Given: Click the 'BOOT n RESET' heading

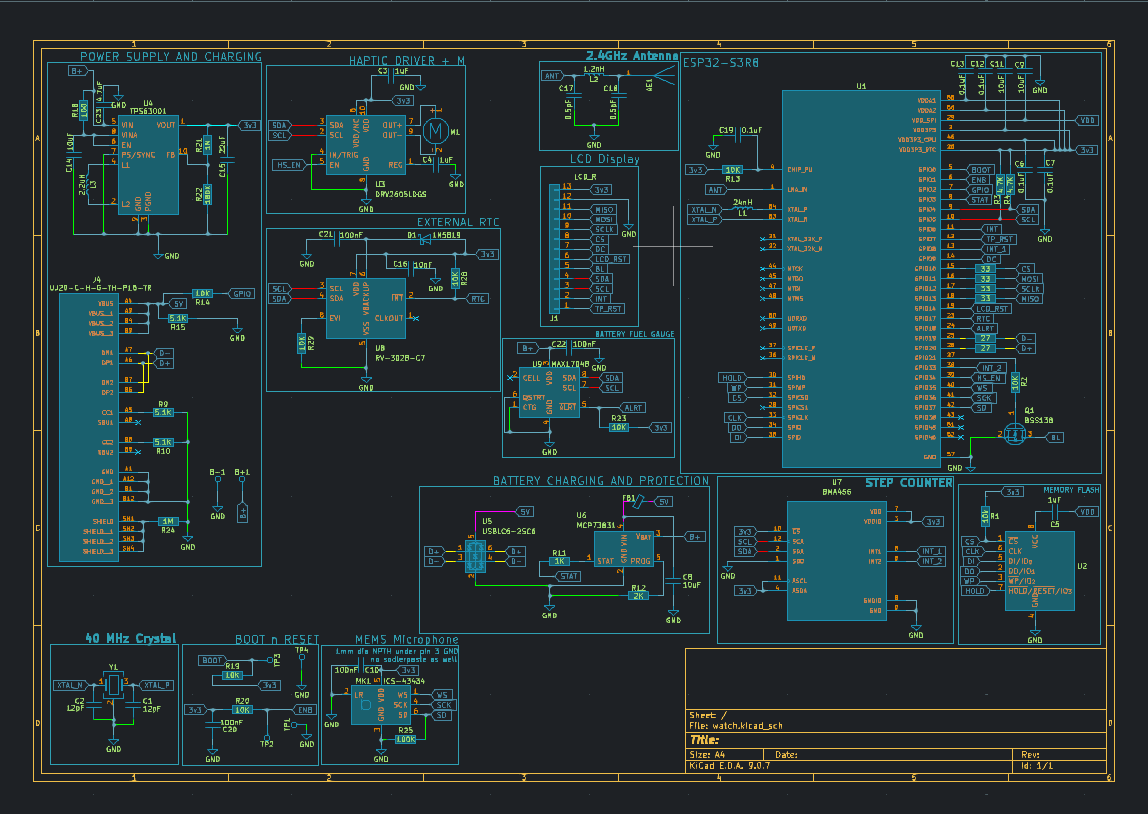Looking at the screenshot, I should [277, 640].
